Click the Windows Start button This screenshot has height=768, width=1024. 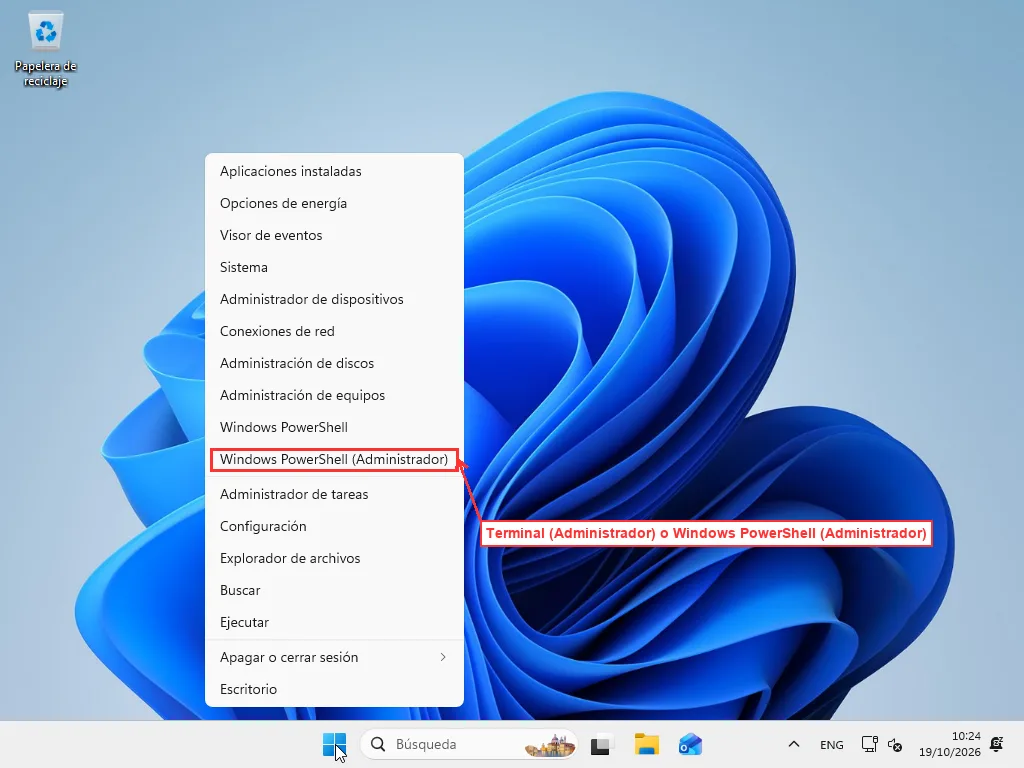coord(334,744)
